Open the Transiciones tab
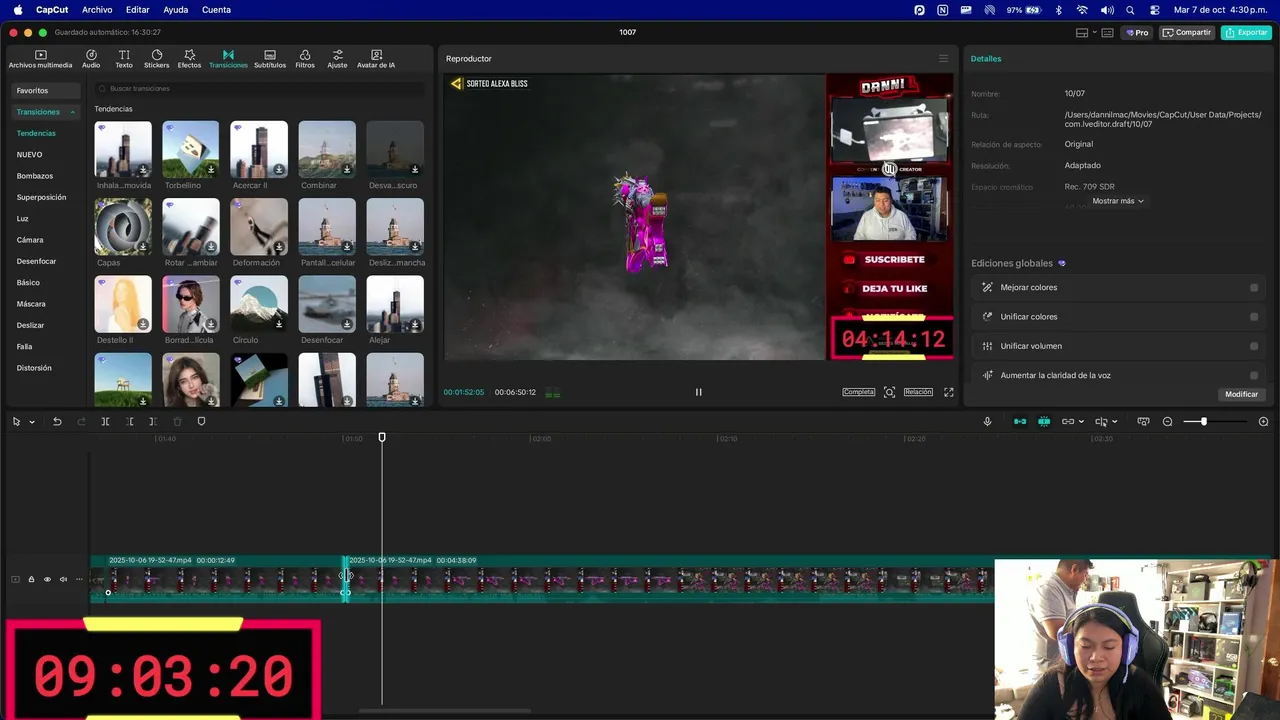 click(x=228, y=59)
